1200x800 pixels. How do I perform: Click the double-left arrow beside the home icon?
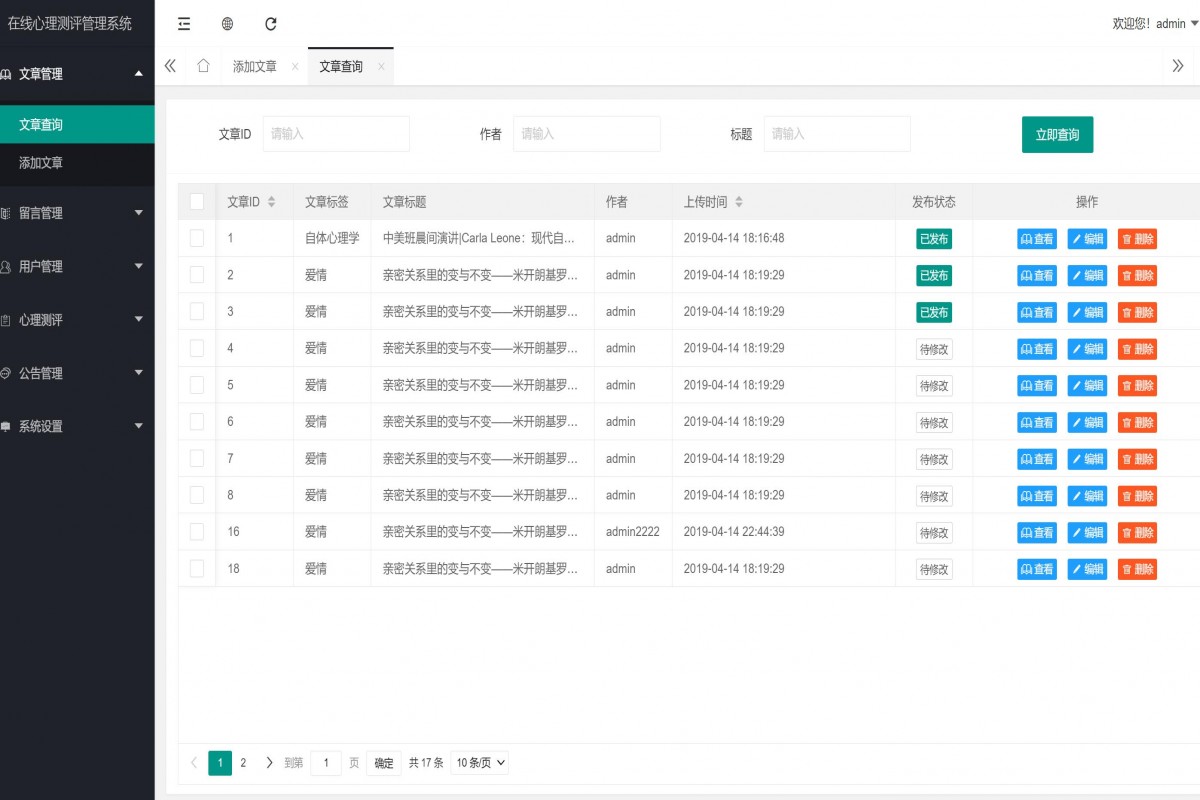(x=169, y=65)
